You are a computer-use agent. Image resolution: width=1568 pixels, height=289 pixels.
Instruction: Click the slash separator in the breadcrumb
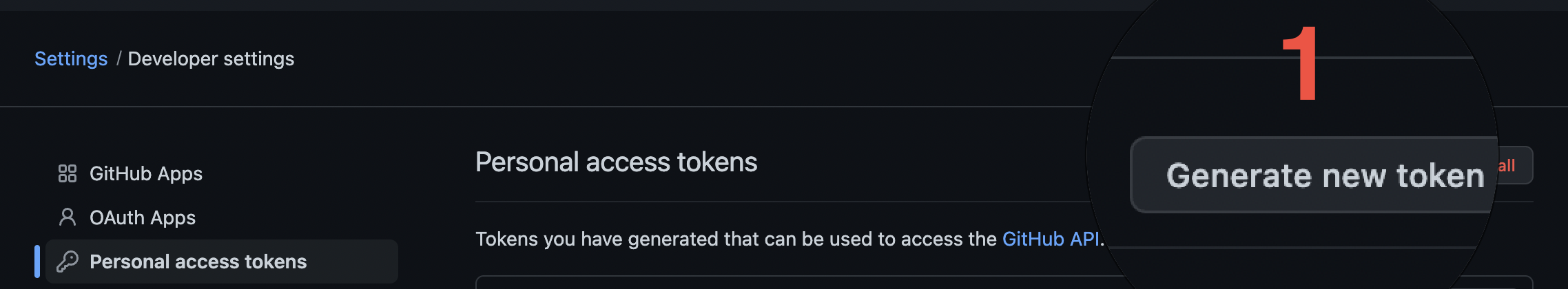click(118, 58)
